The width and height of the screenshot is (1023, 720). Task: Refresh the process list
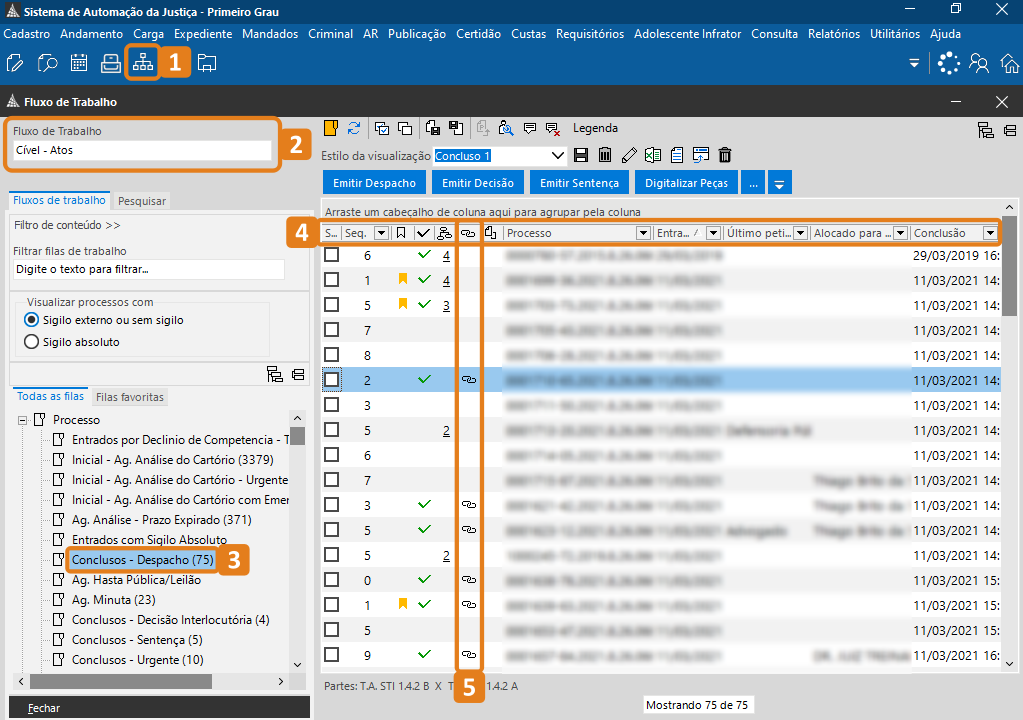click(354, 128)
